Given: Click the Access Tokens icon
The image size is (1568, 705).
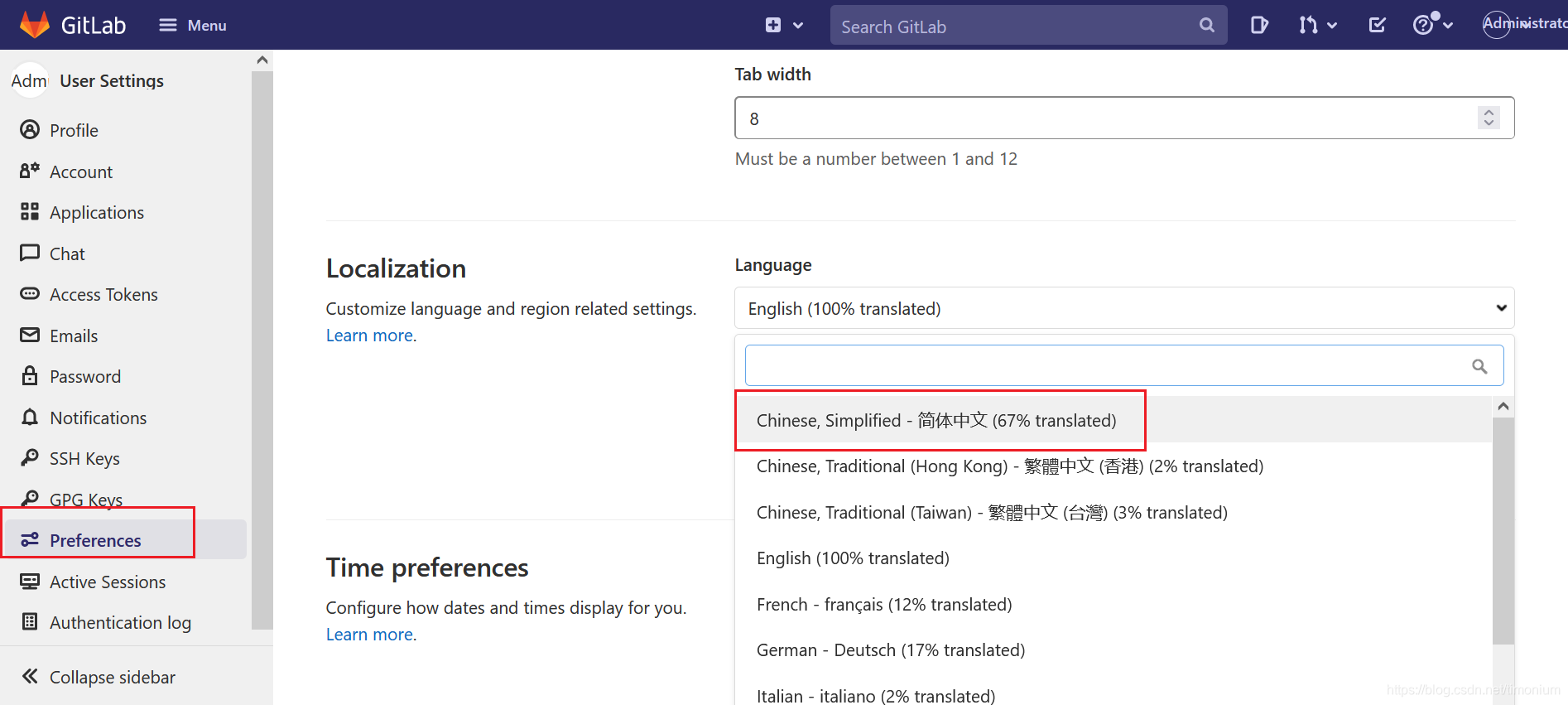Looking at the screenshot, I should click(x=30, y=293).
